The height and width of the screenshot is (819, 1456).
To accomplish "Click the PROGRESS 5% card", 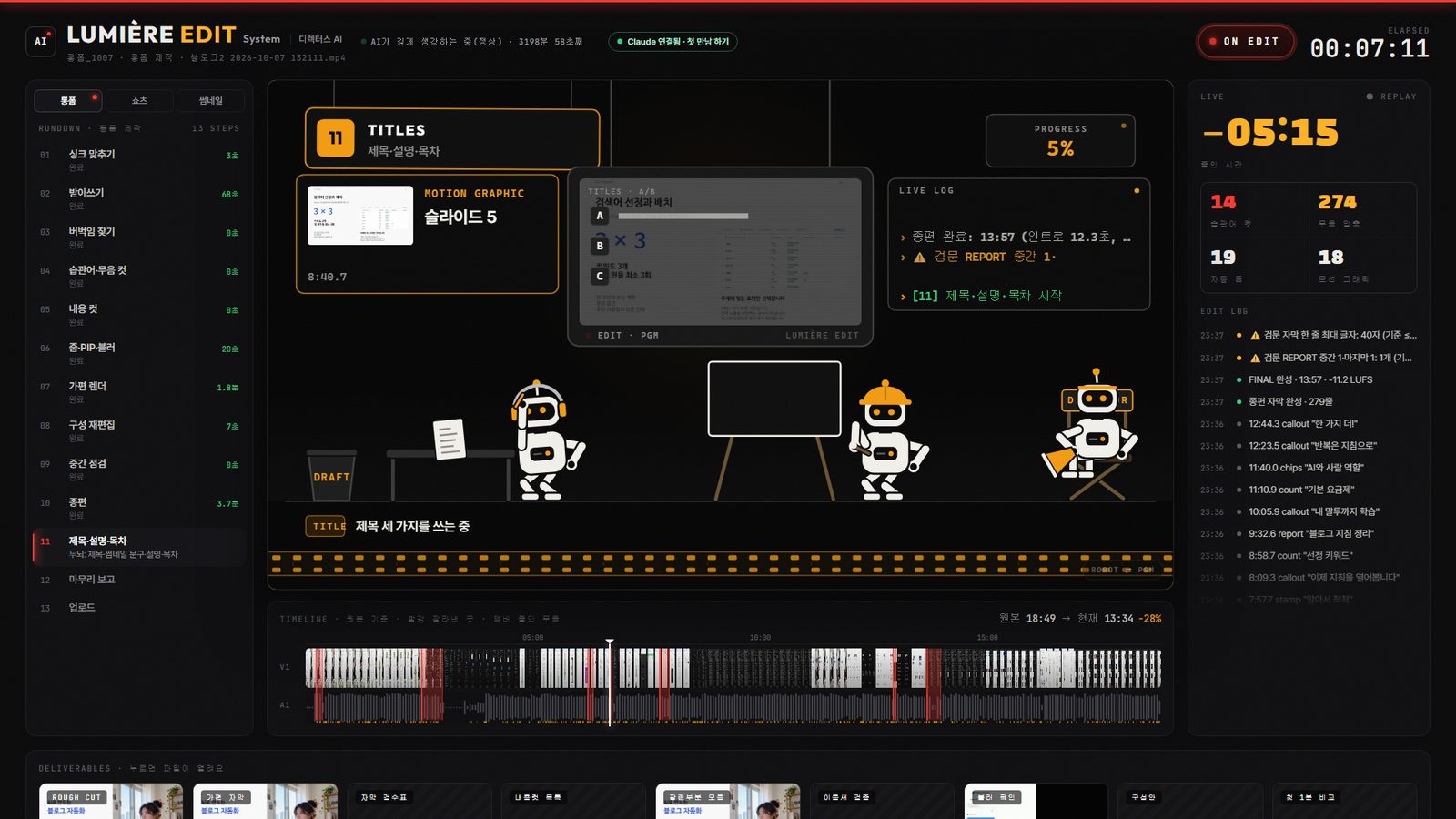I will click(1060, 141).
